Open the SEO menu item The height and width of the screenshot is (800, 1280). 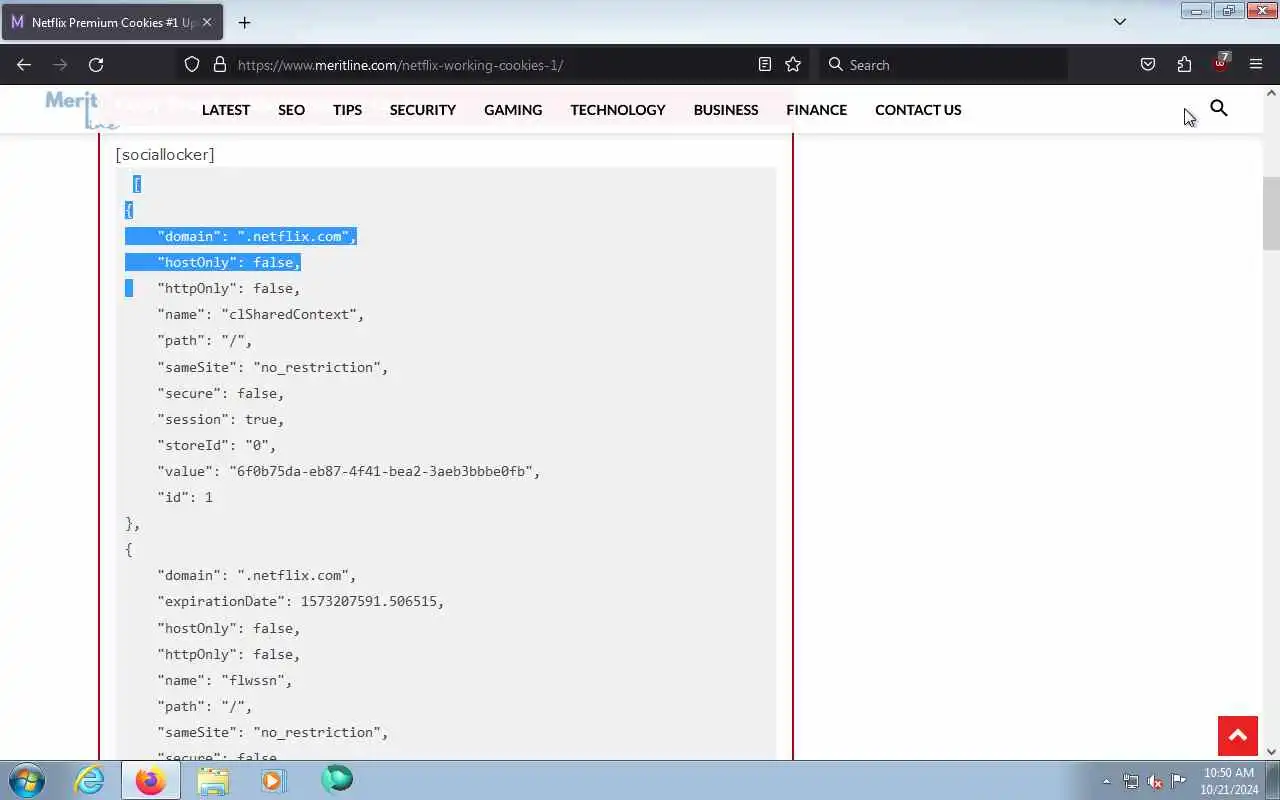coord(291,110)
